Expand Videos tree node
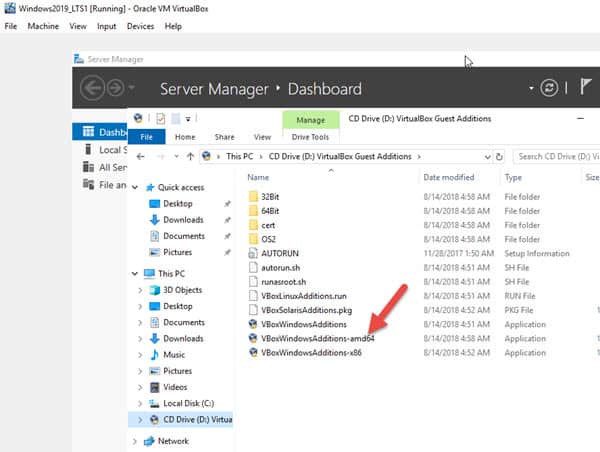 [x=140, y=387]
